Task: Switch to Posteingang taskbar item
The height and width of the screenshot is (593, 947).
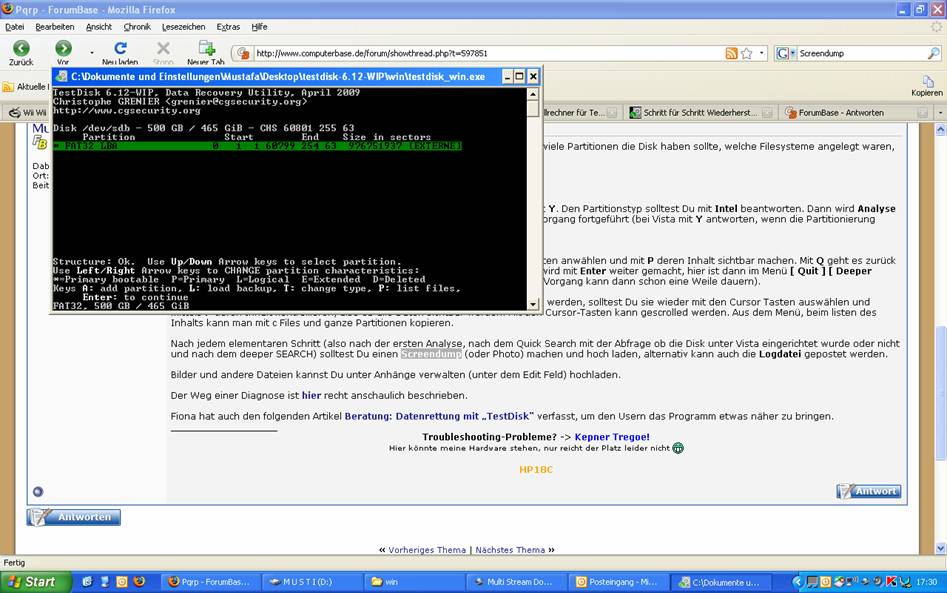Action: coord(618,582)
